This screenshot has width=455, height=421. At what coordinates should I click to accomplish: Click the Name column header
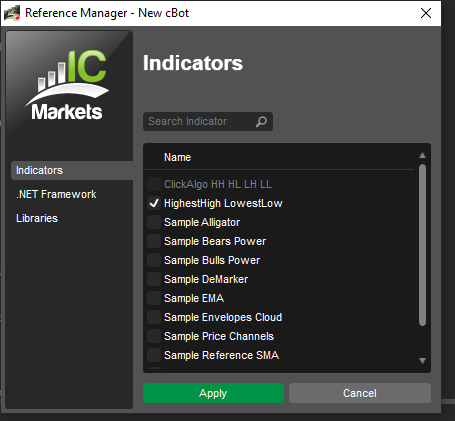(x=177, y=157)
